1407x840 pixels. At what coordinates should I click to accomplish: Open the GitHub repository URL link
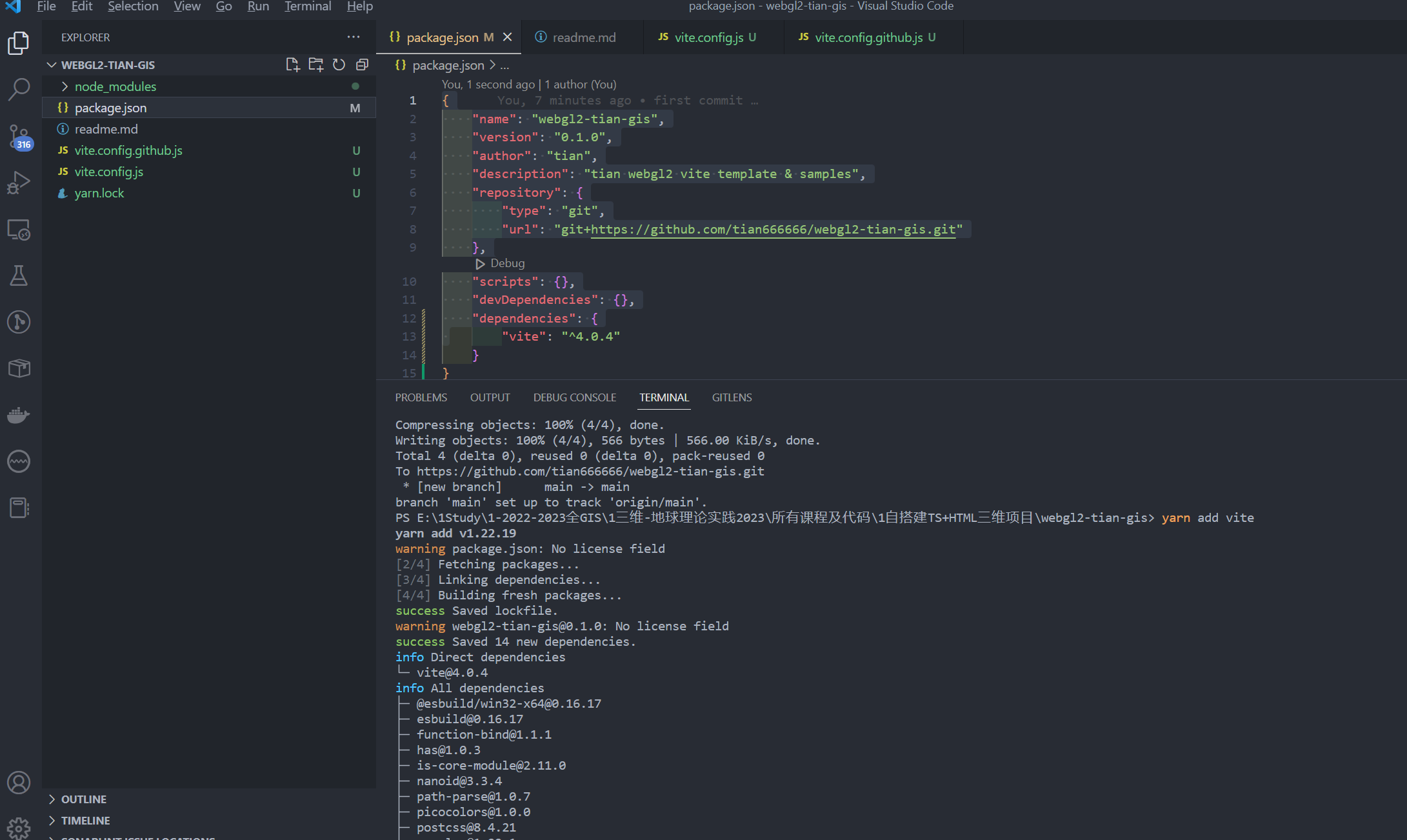coord(773,229)
